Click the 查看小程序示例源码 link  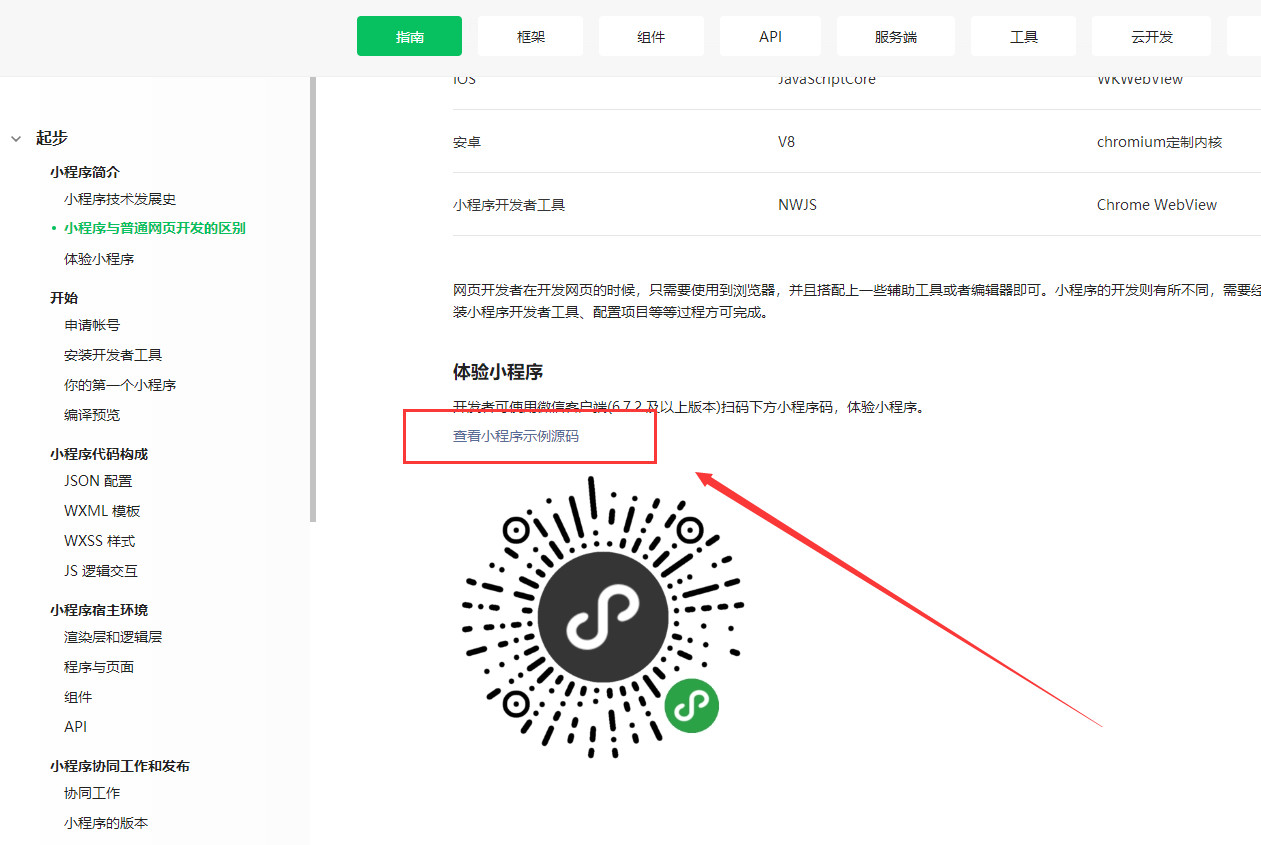click(516, 436)
